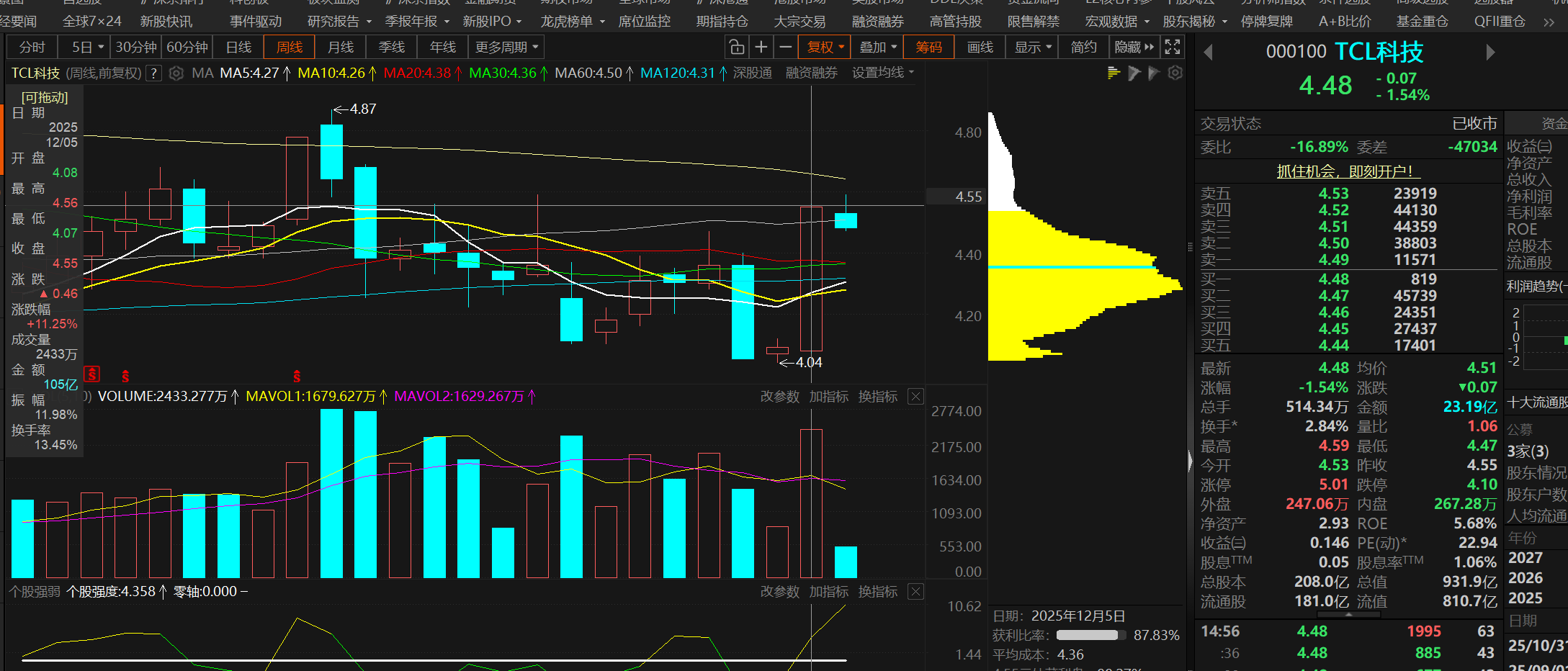Select the 周线 weekly chart tab
The width and height of the screenshot is (1568, 671).
tap(290, 48)
